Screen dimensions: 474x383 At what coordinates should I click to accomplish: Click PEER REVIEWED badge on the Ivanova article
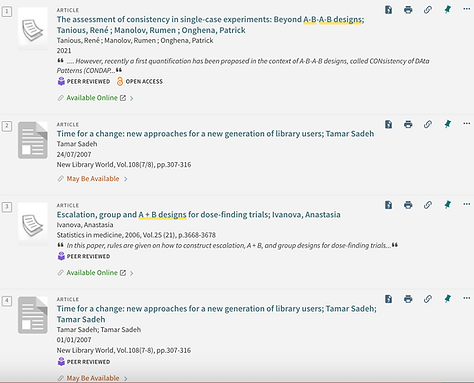coord(84,256)
